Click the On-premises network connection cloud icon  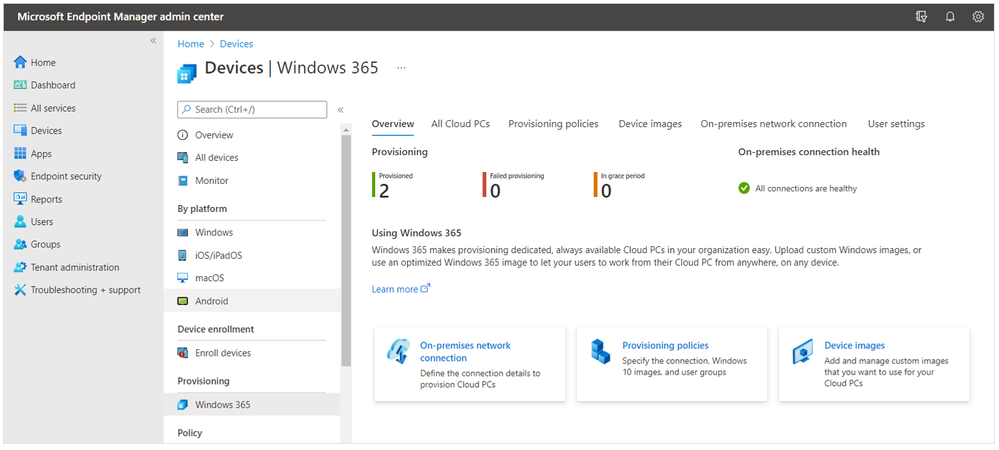399,351
